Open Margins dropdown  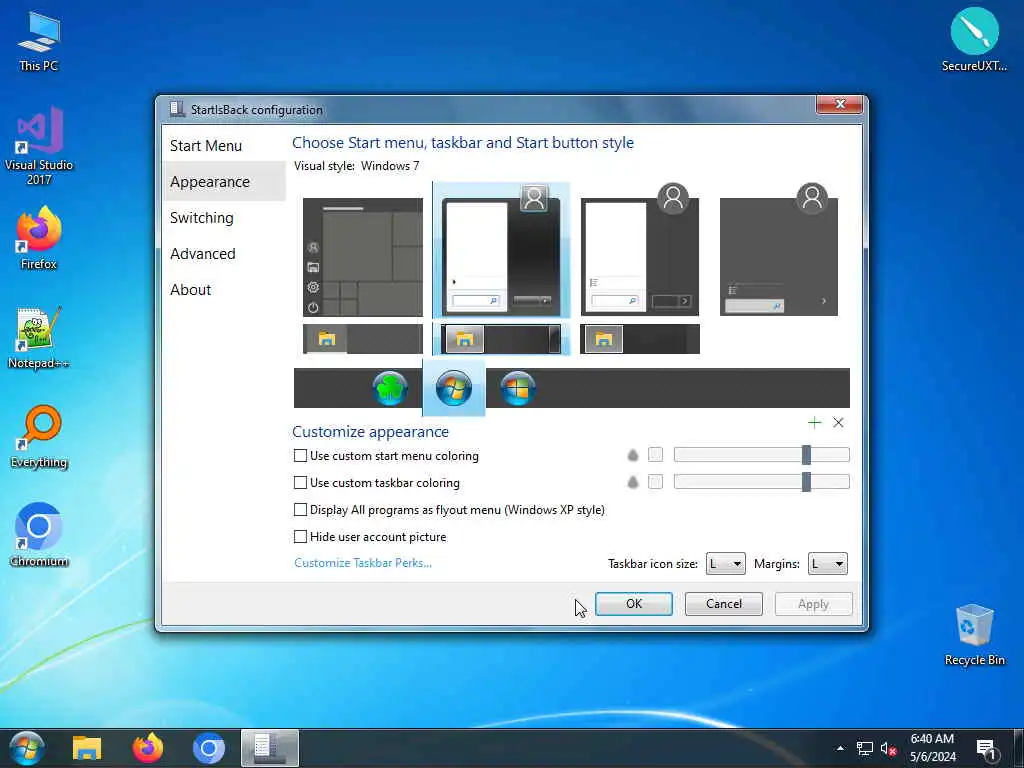point(827,564)
